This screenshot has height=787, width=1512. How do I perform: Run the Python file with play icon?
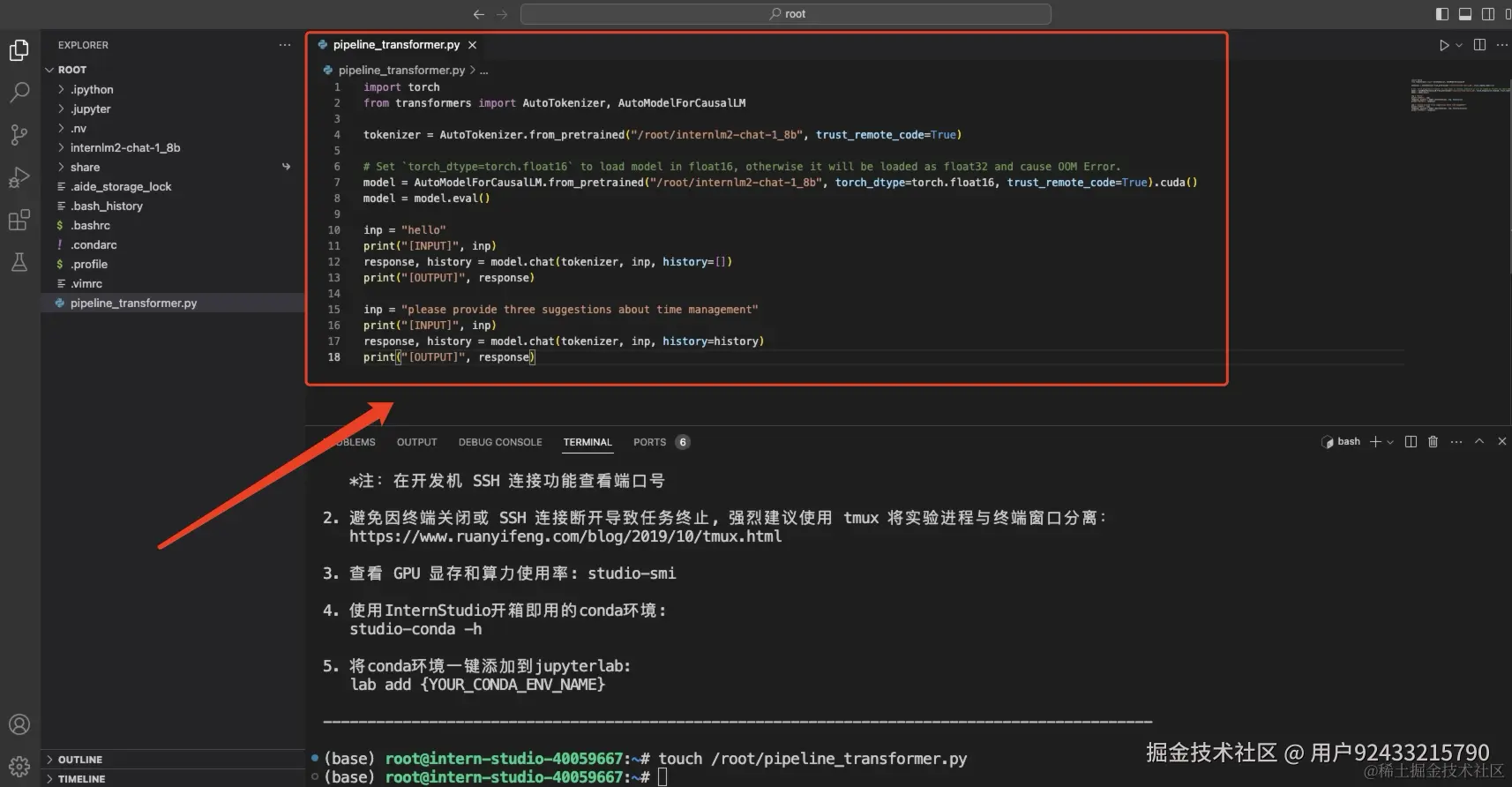pos(1444,45)
